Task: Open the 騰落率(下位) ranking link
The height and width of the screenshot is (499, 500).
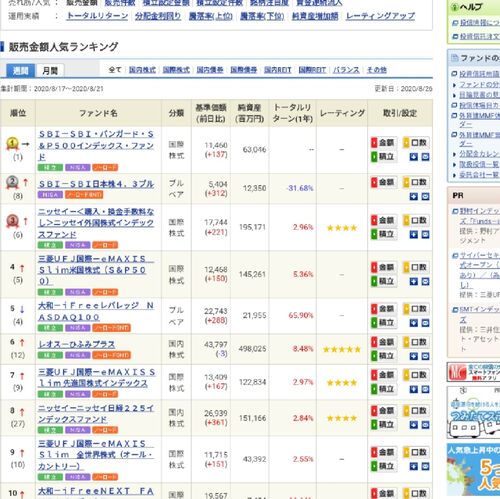Action: [262, 16]
